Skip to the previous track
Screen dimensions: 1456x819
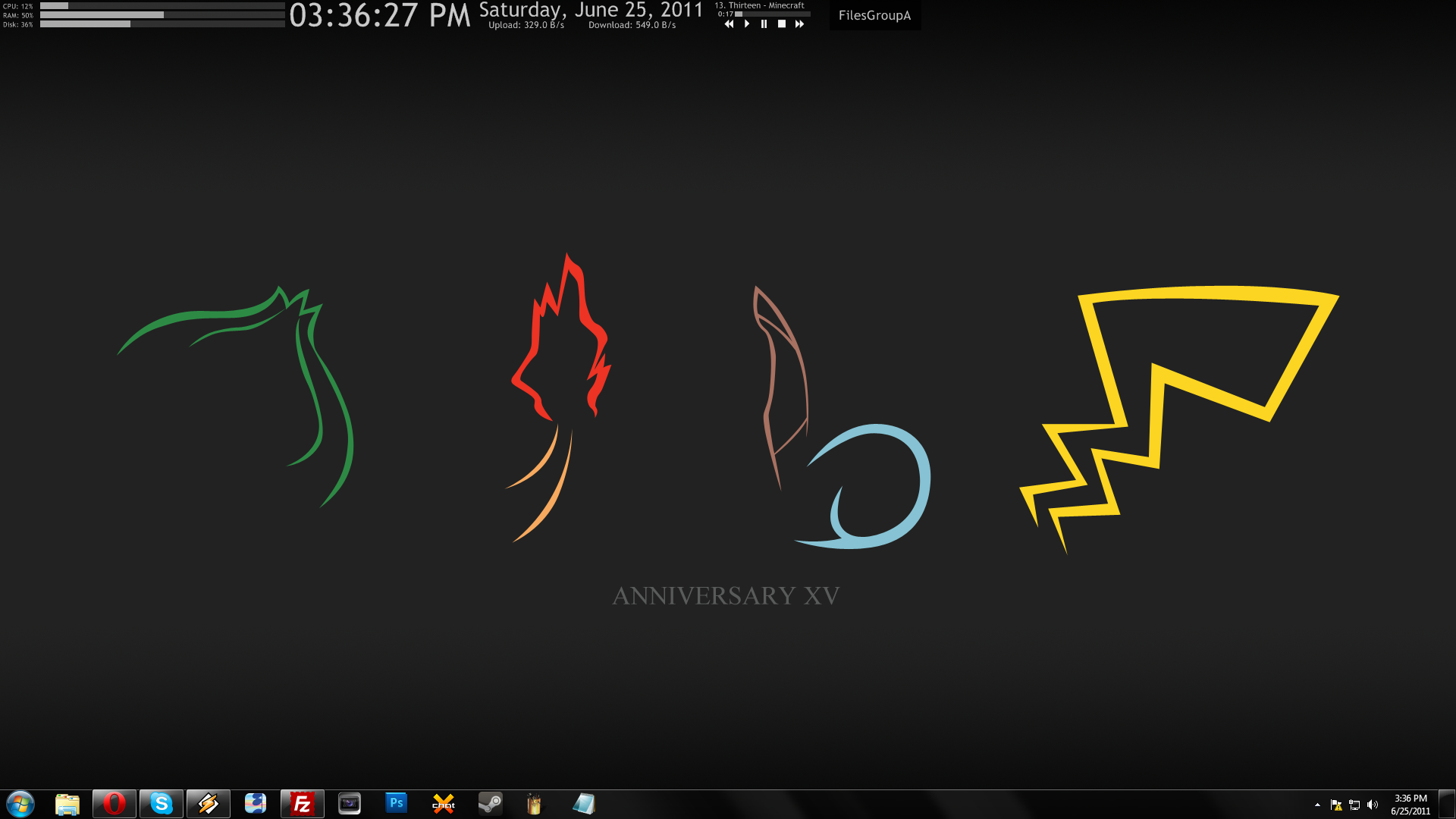click(x=729, y=24)
